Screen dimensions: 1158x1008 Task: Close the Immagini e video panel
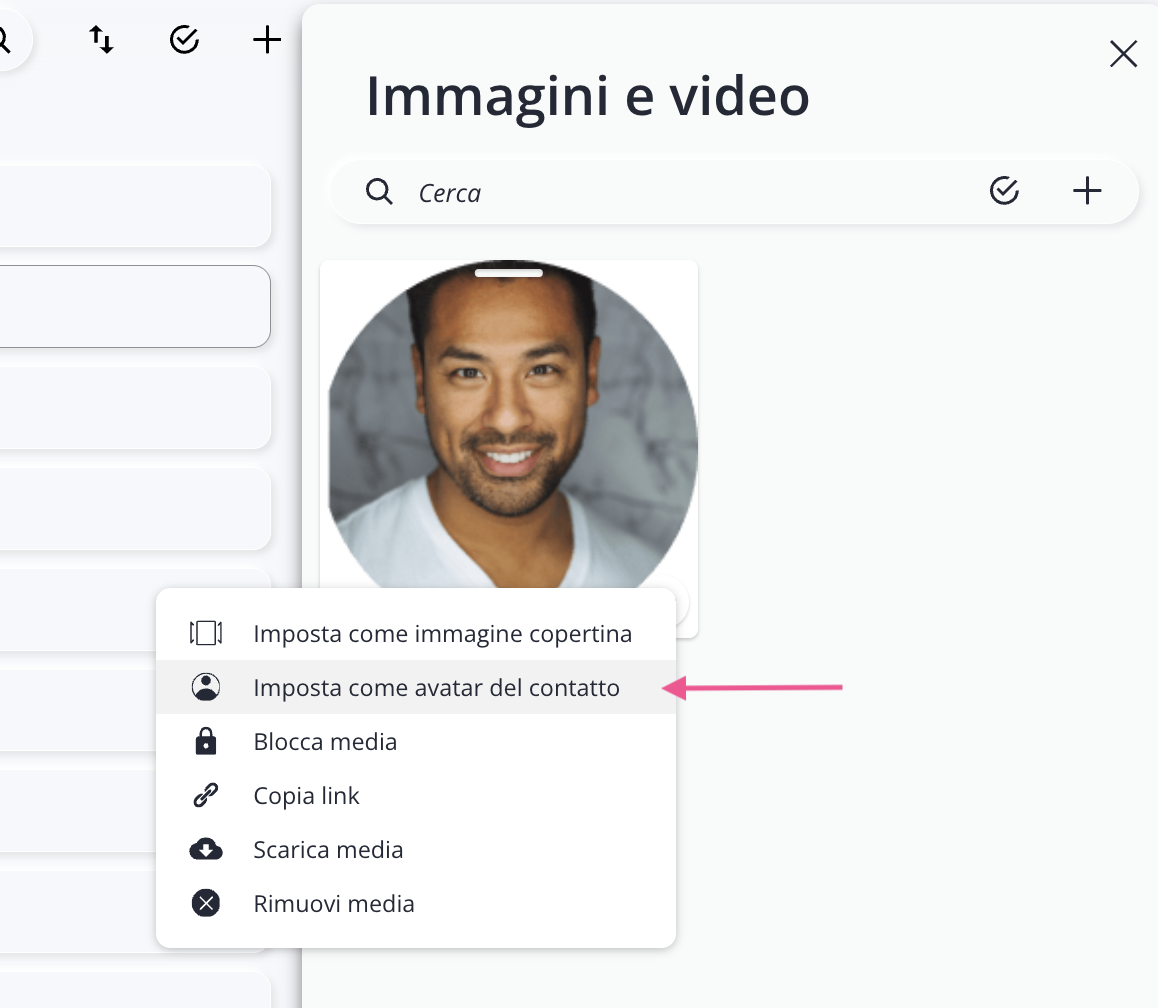pyautogui.click(x=1123, y=54)
